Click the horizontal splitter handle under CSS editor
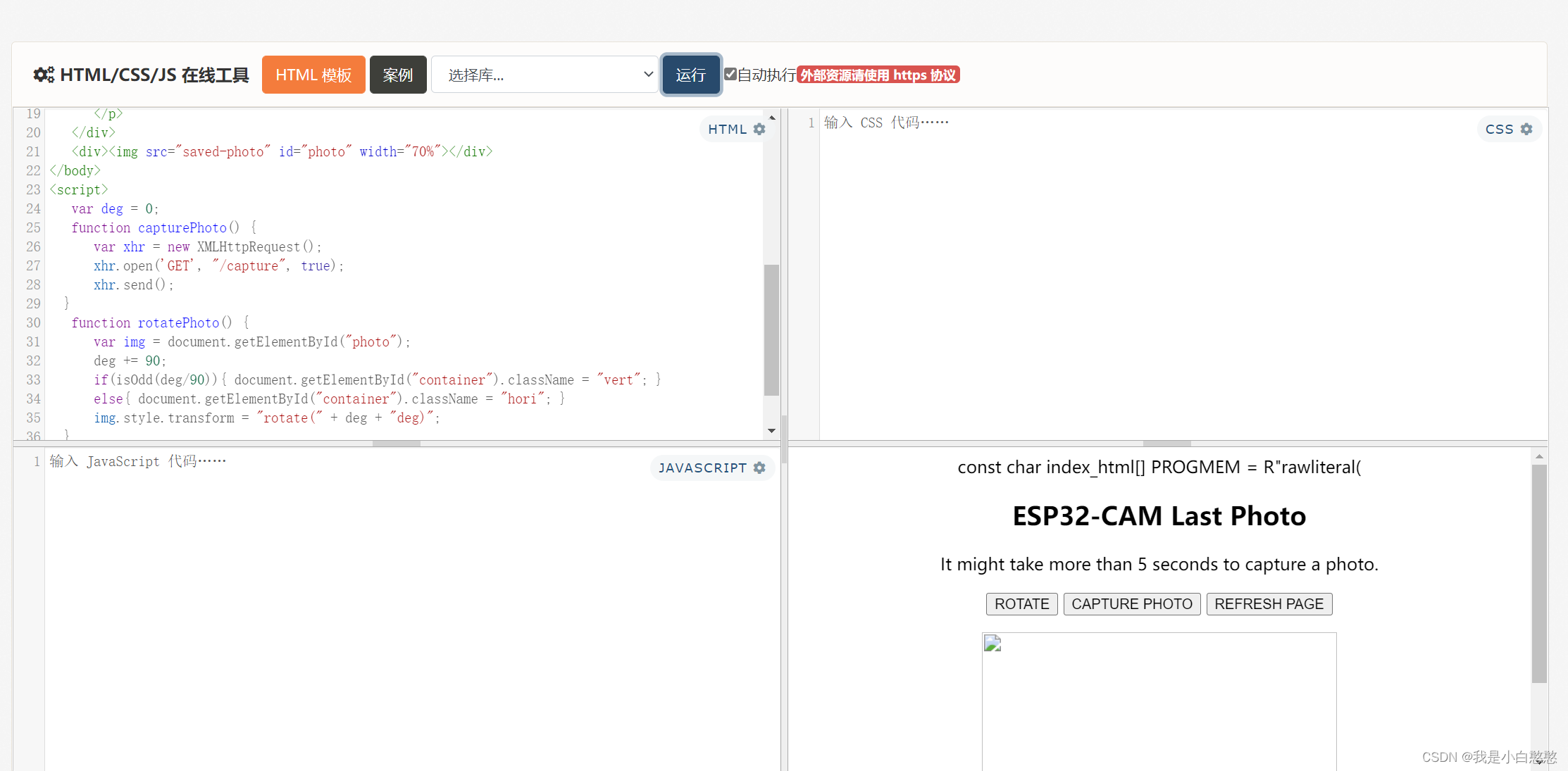The height and width of the screenshot is (771, 1568). click(1167, 444)
